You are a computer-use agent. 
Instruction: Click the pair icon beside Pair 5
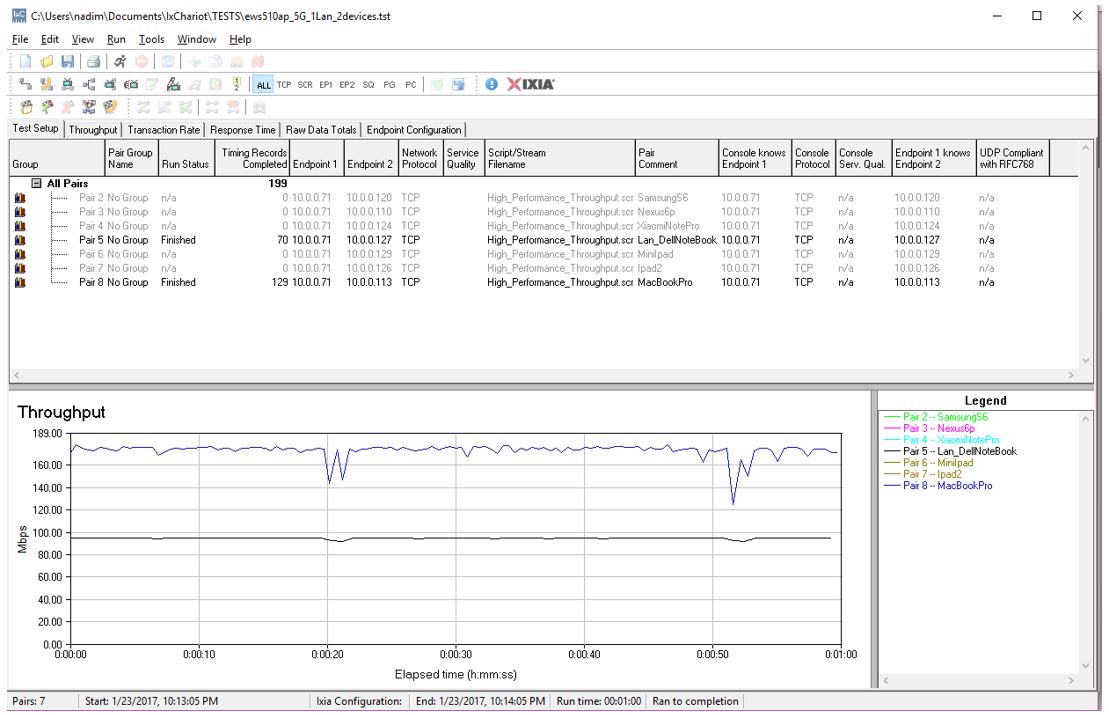(20, 240)
